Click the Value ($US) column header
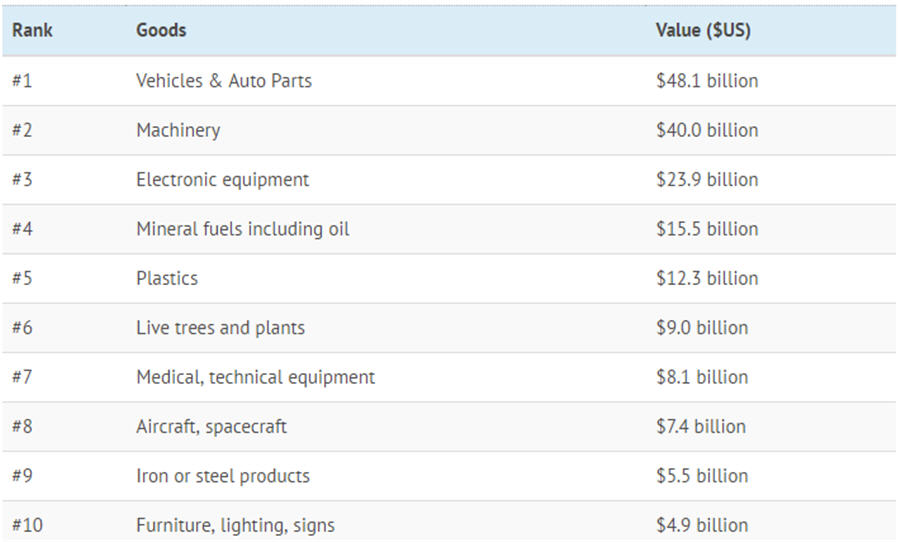The width and height of the screenshot is (900, 542). [x=703, y=30]
